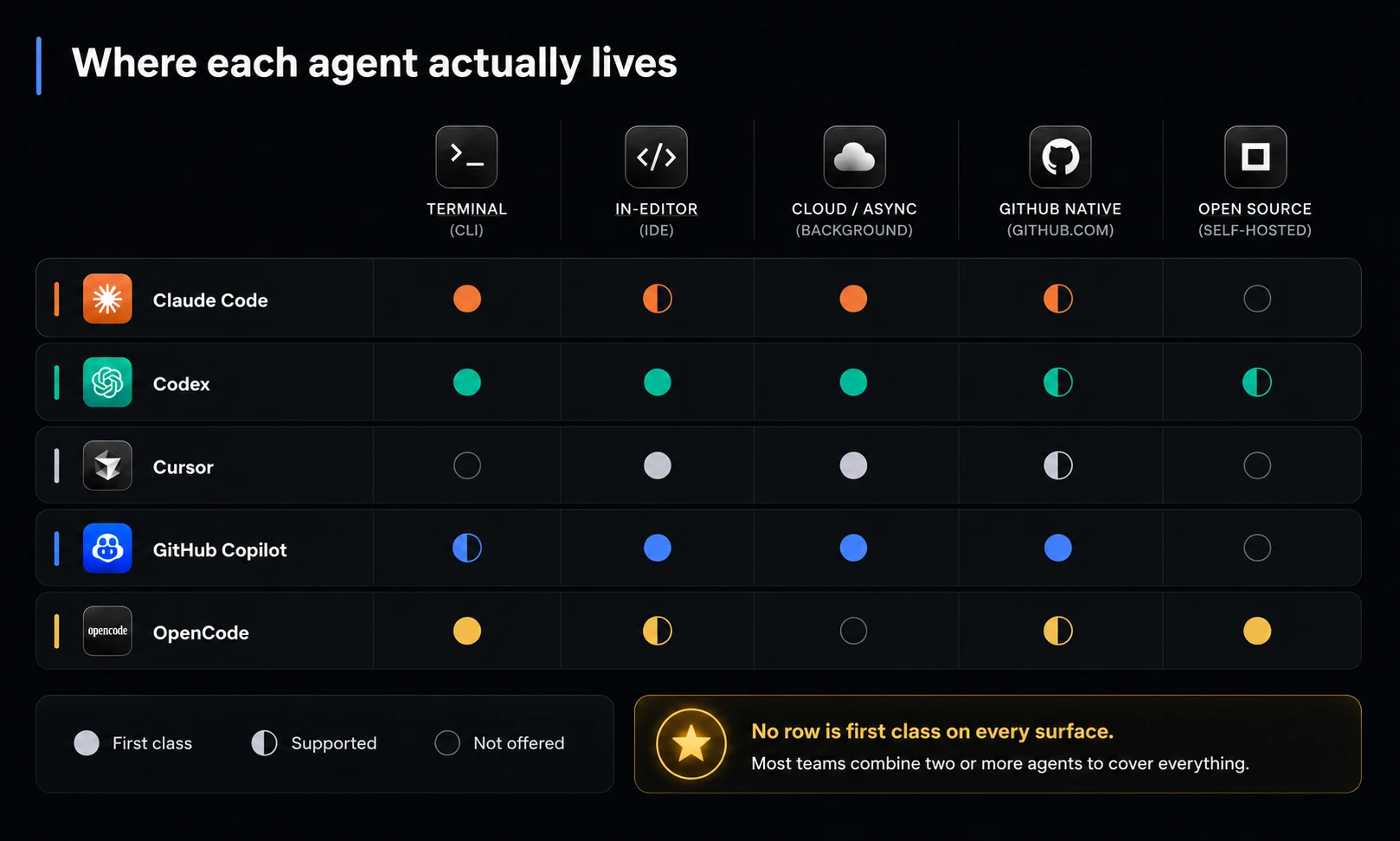Click the Terminal CLI prompt icon

pyautogui.click(x=466, y=157)
